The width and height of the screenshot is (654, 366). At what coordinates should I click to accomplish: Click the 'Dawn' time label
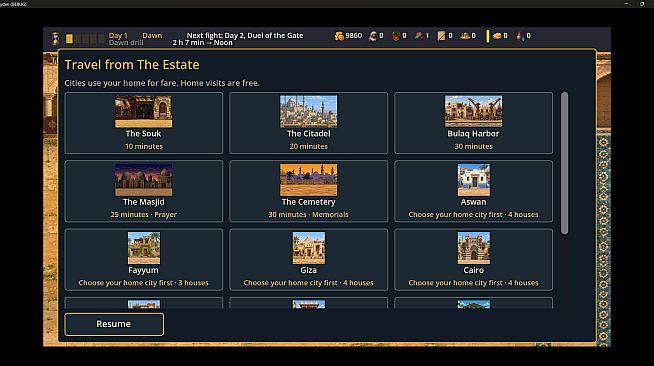[x=152, y=35]
